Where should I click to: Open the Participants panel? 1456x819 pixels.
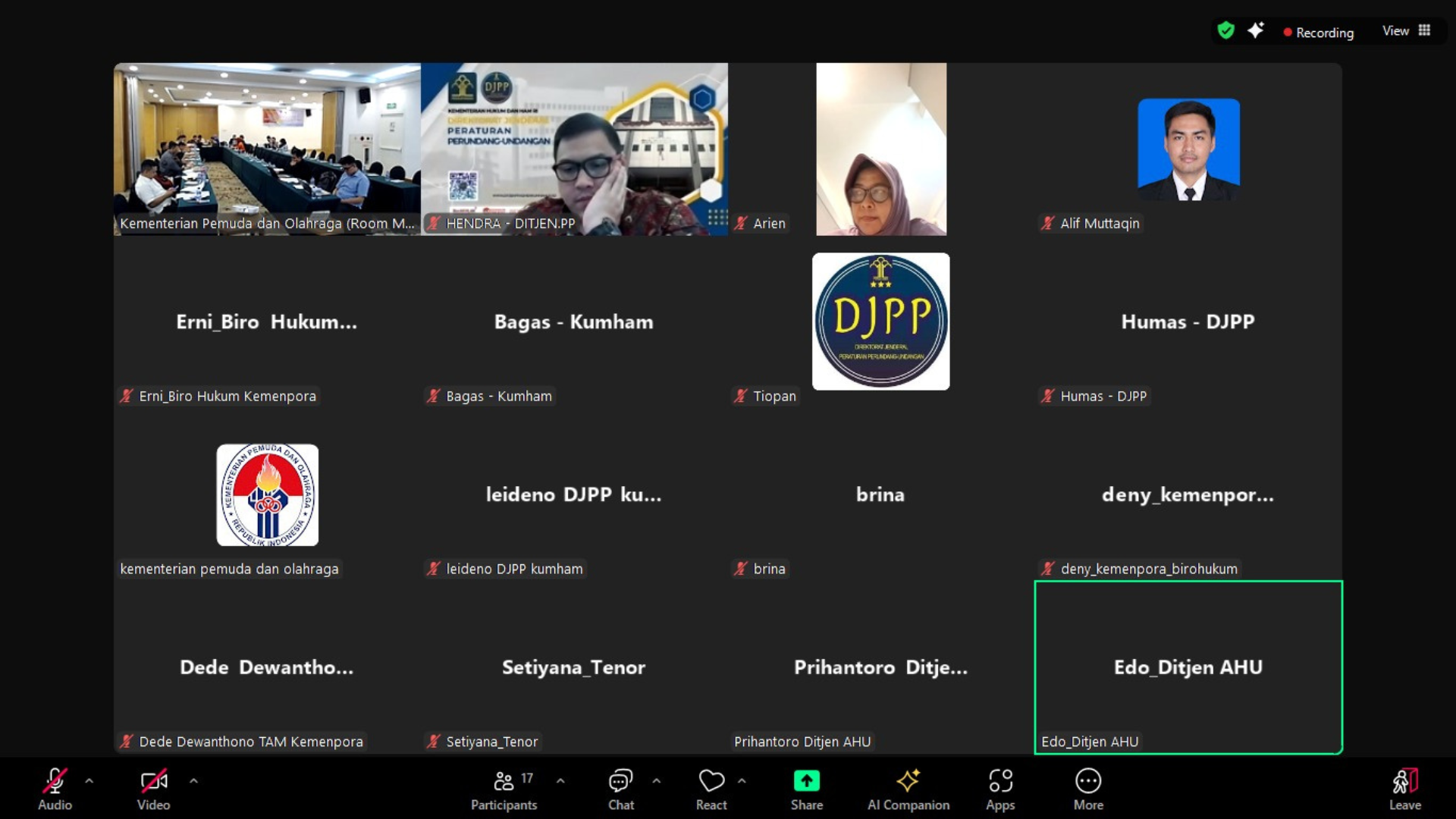tap(504, 789)
